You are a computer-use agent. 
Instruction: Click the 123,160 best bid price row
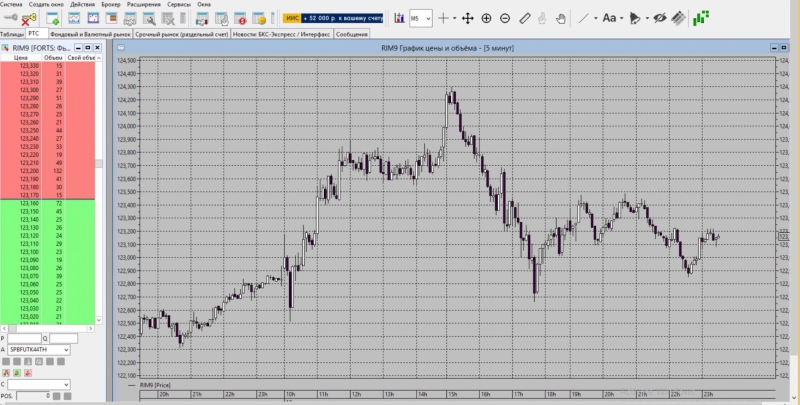coord(47,204)
